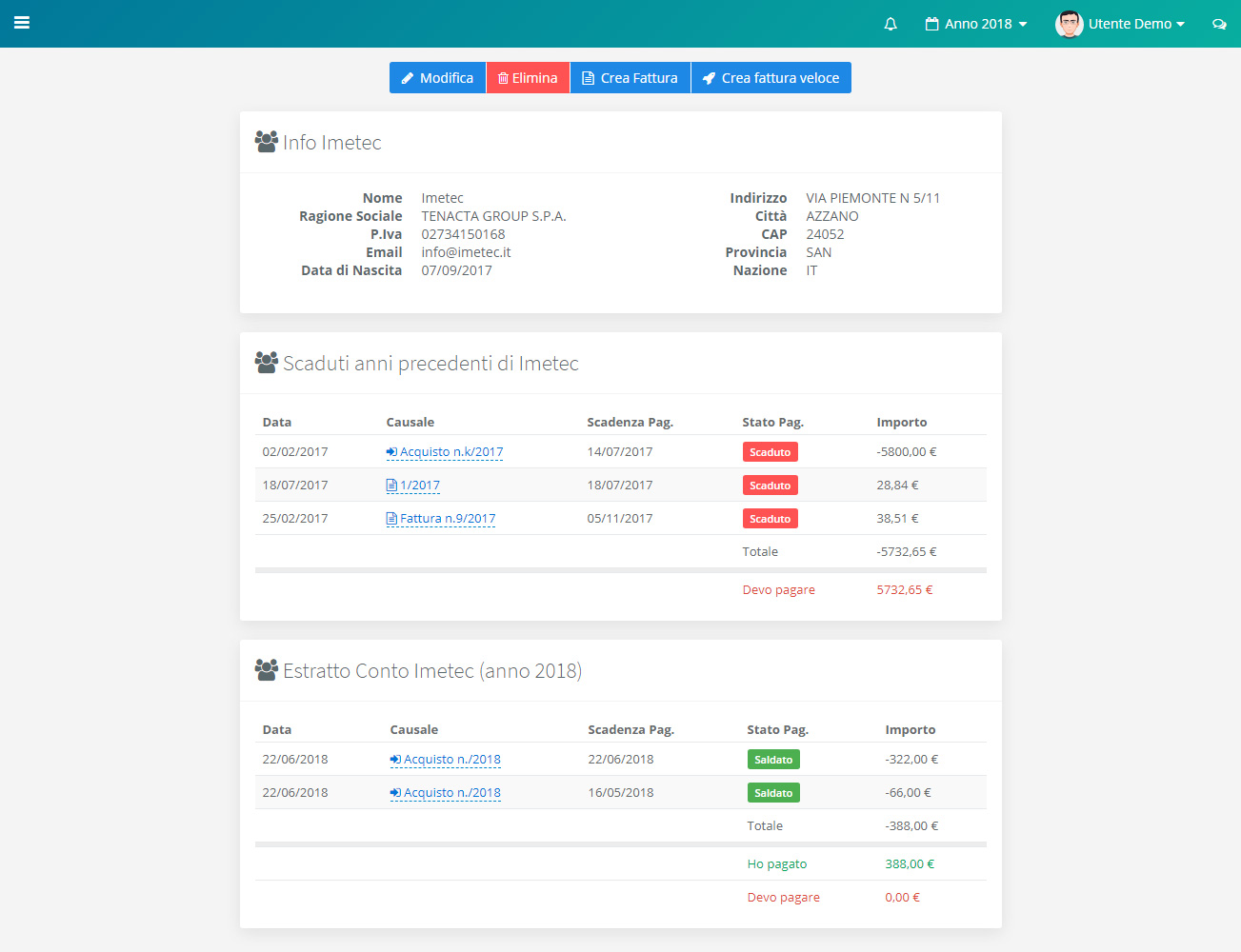Click the total -388,00 €
Screen dimensions: 1241x952
[x=911, y=826]
